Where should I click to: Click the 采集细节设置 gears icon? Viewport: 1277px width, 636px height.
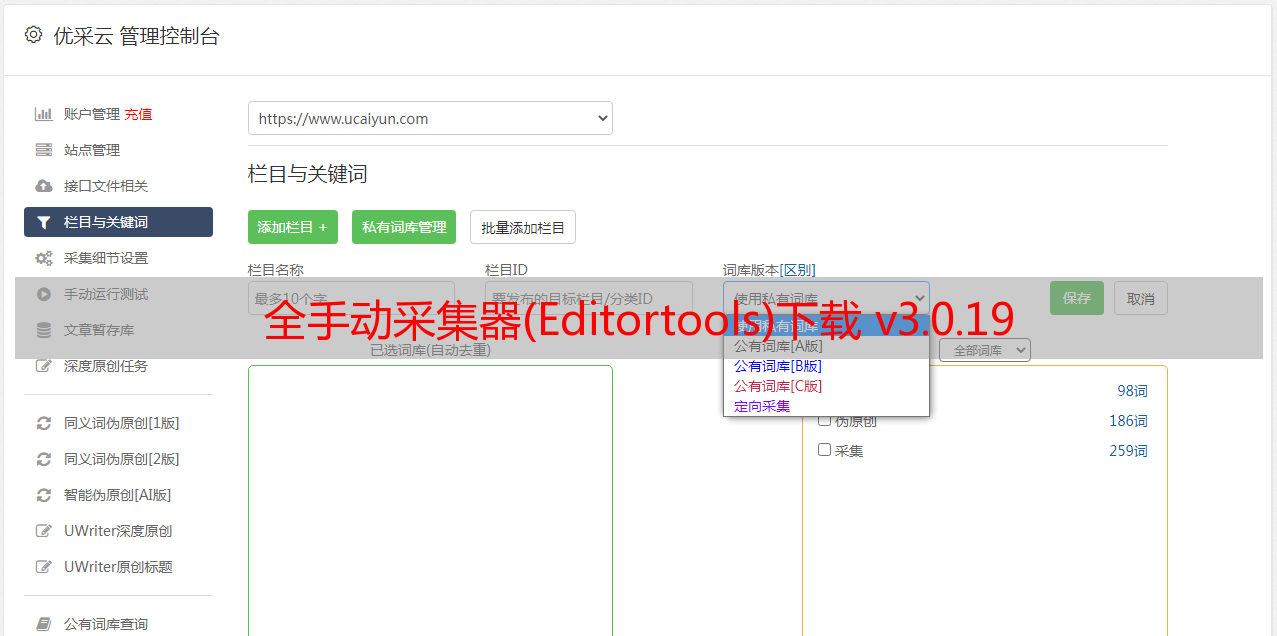44,258
